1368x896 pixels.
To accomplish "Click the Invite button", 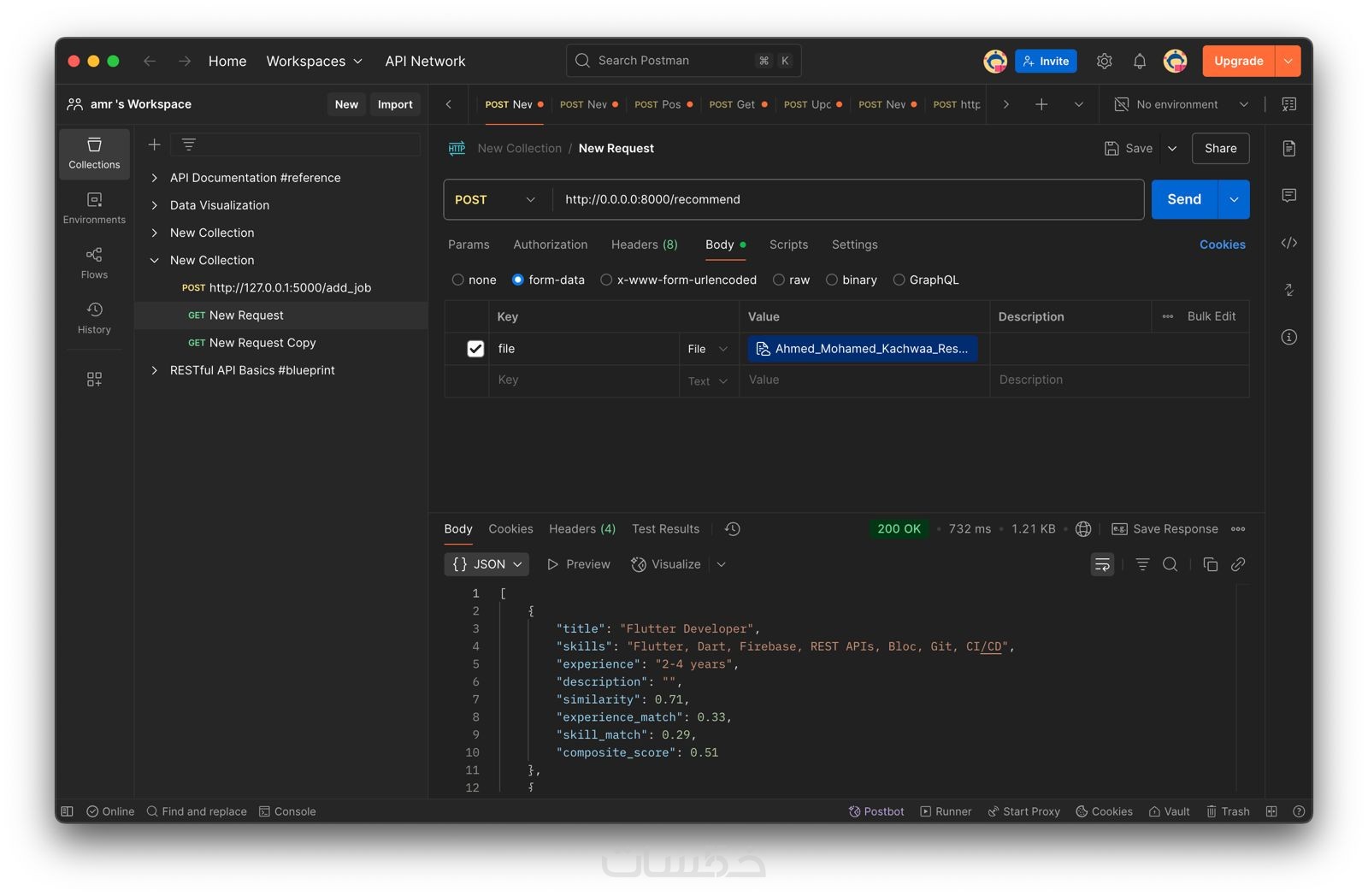I will [x=1046, y=61].
